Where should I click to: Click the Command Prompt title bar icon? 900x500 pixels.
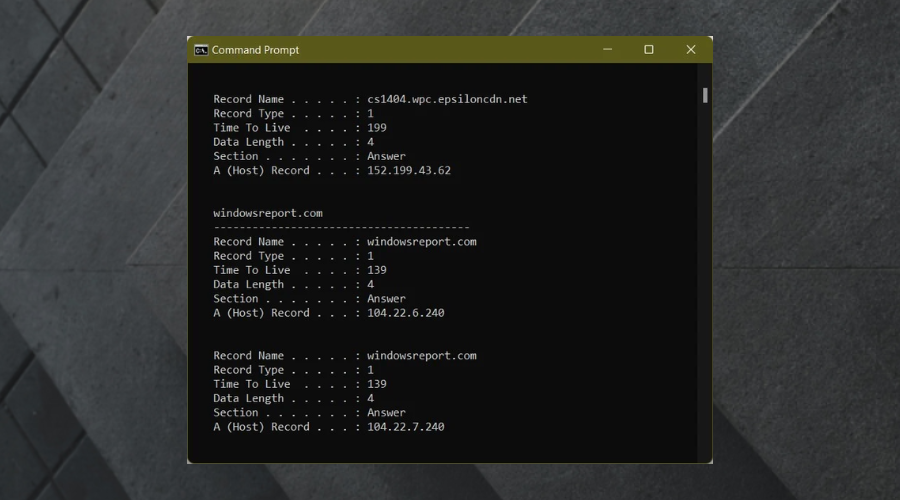click(201, 50)
